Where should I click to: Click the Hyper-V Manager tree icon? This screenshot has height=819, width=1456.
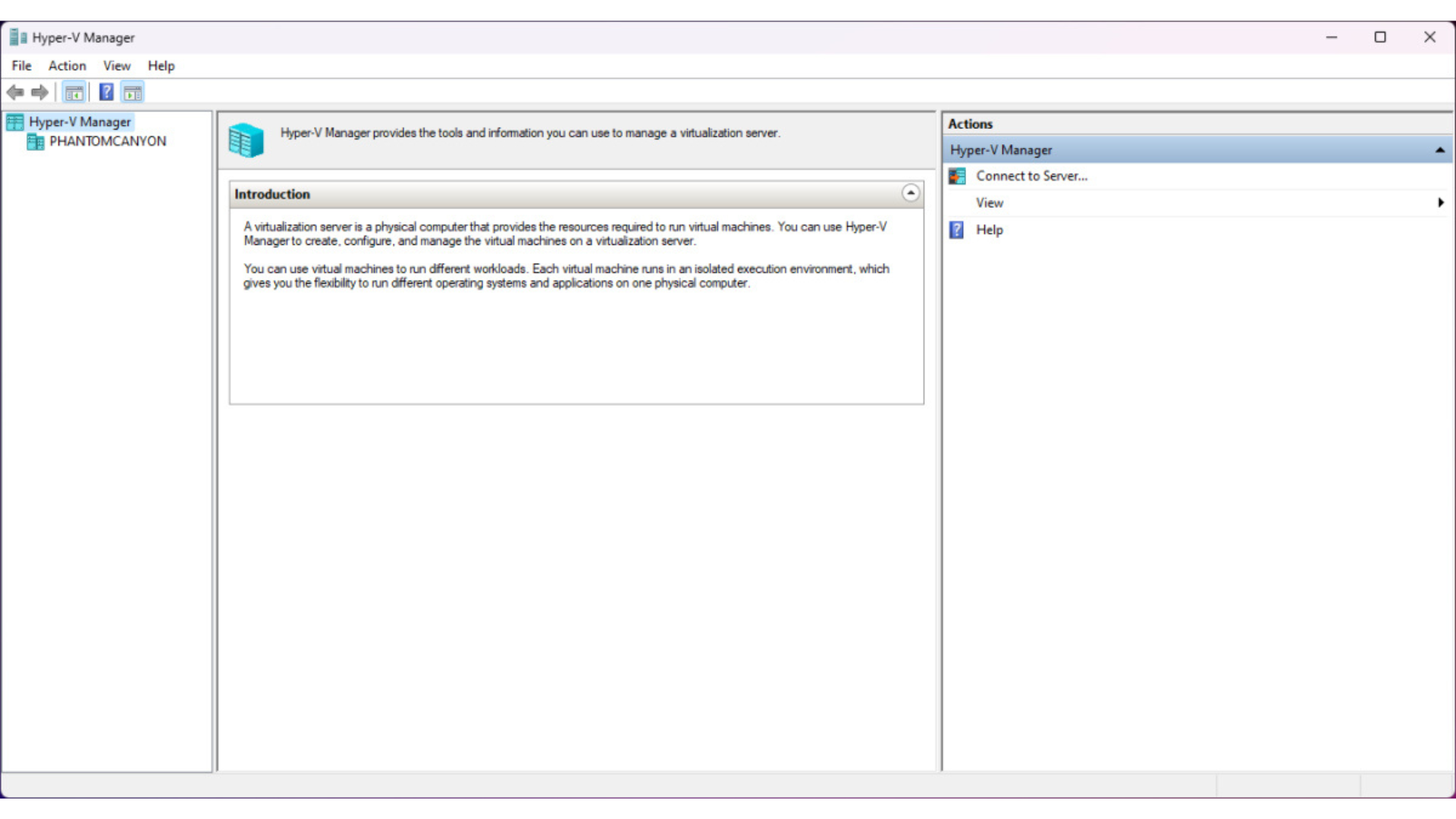[14, 121]
